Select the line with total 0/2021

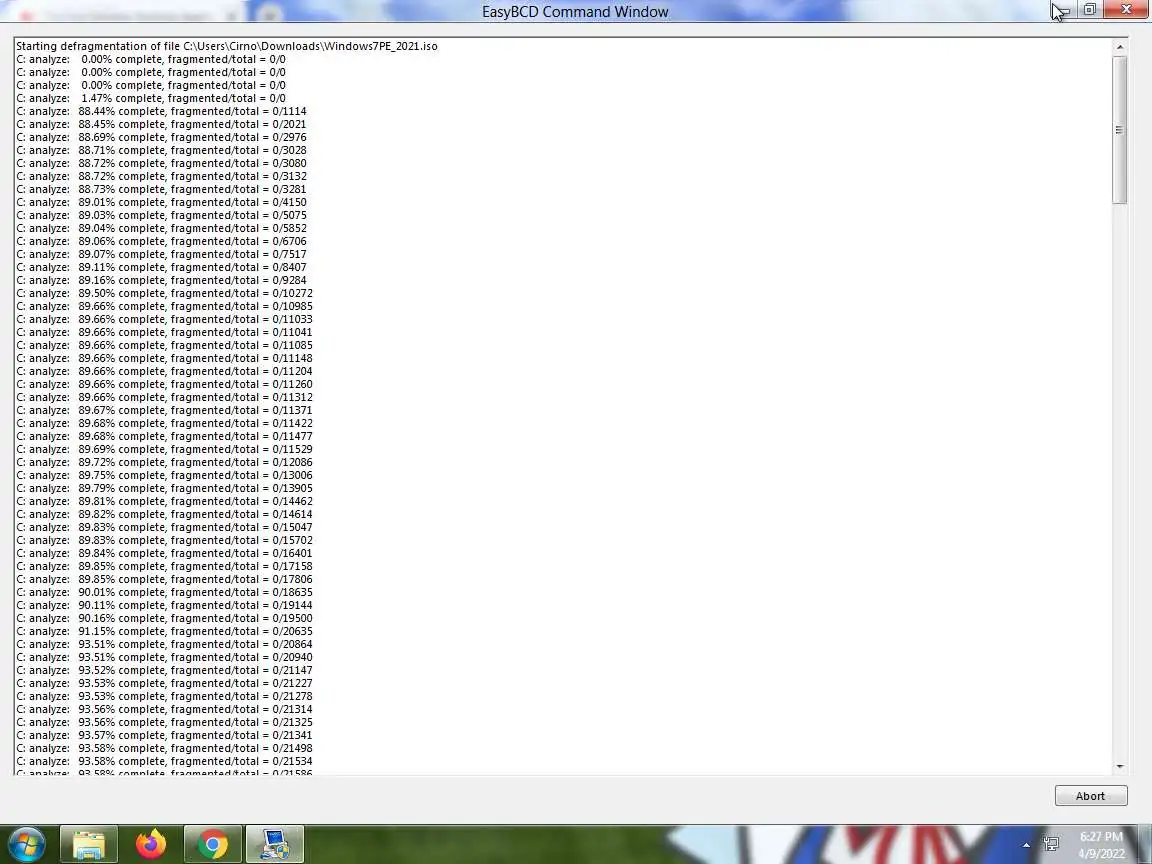162,124
